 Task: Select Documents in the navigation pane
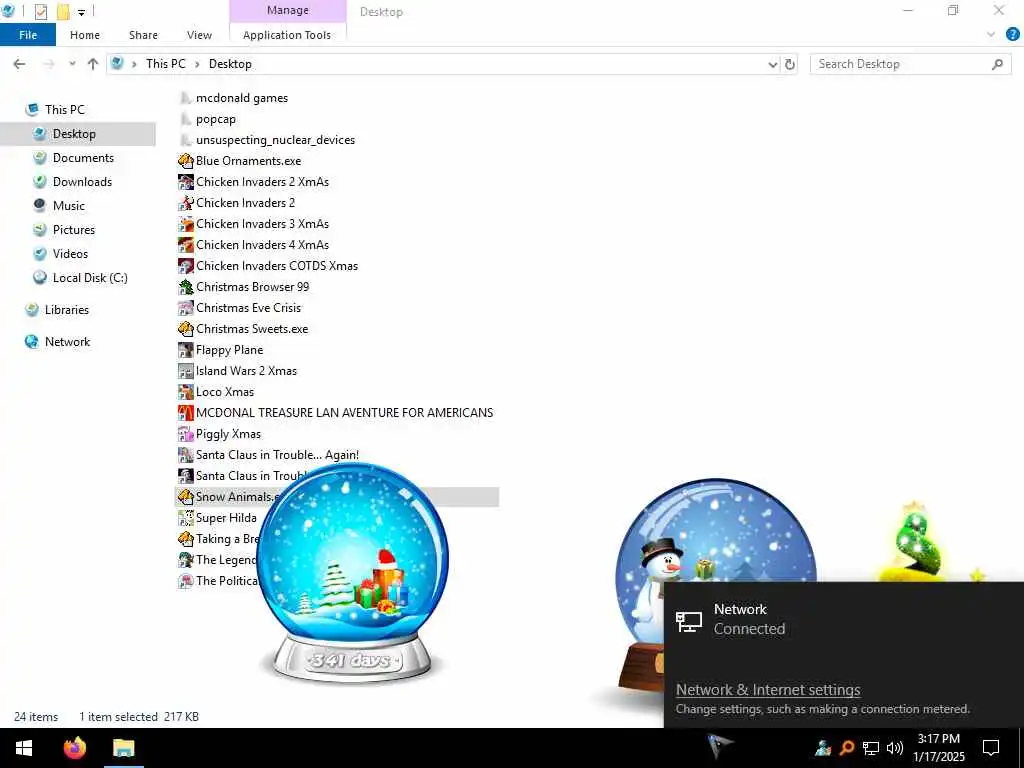click(x=83, y=158)
